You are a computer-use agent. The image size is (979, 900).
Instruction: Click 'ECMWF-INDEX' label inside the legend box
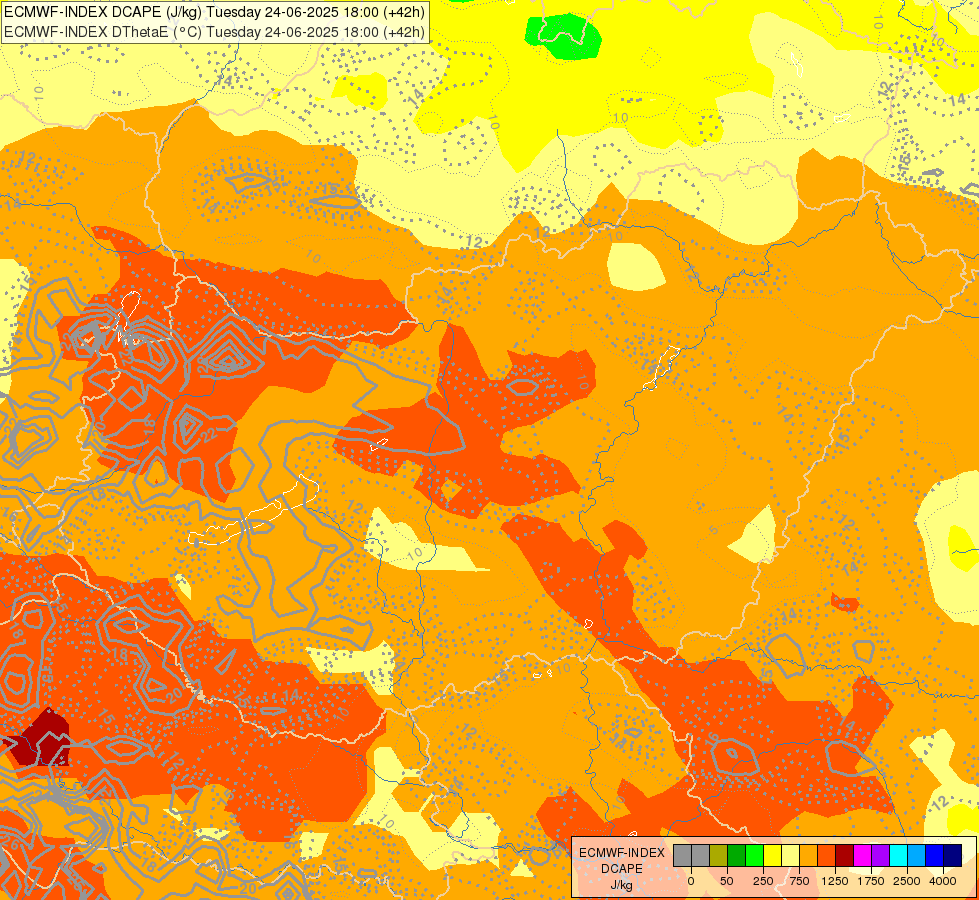(622, 853)
